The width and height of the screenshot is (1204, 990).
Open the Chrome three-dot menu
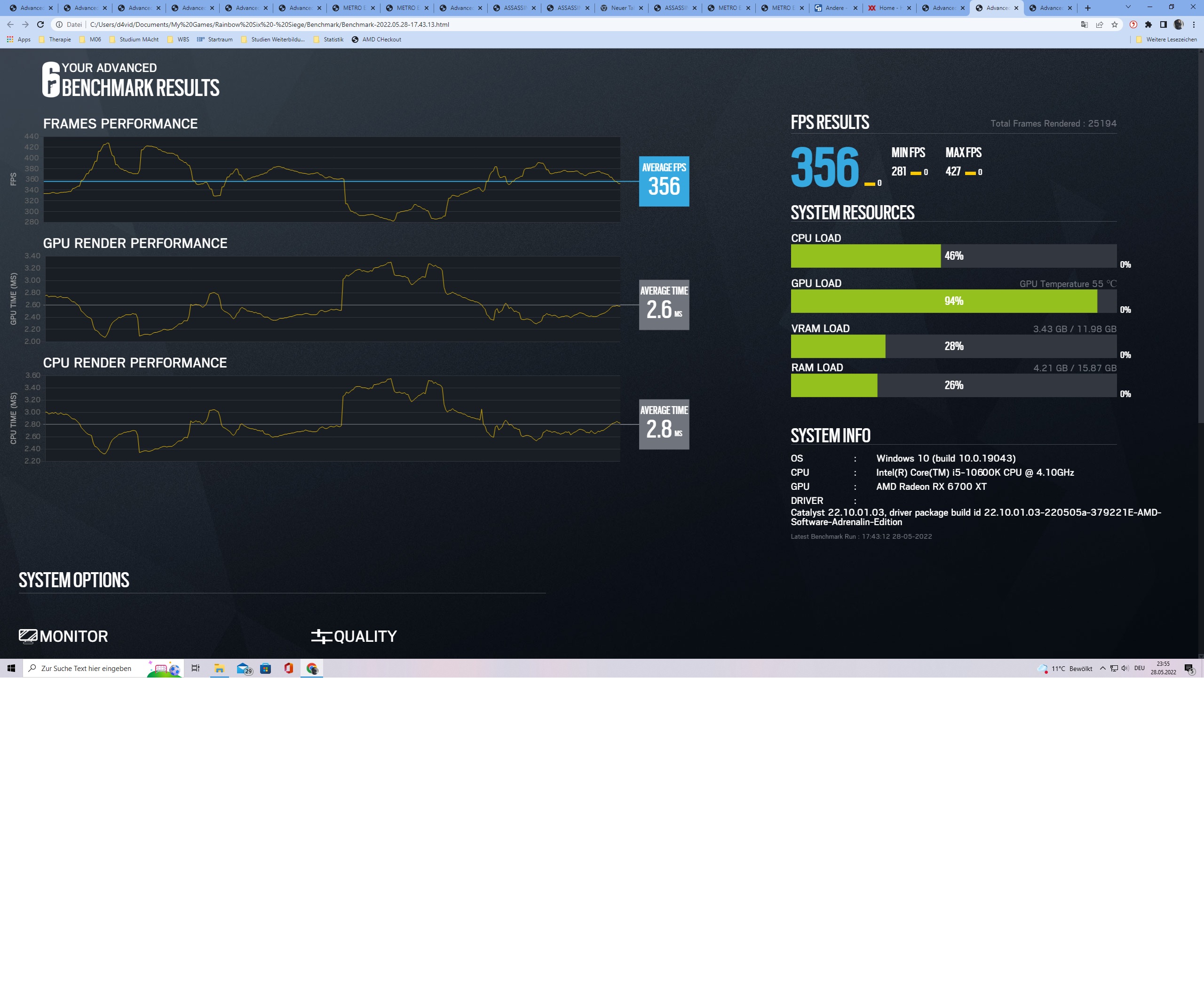1194,24
